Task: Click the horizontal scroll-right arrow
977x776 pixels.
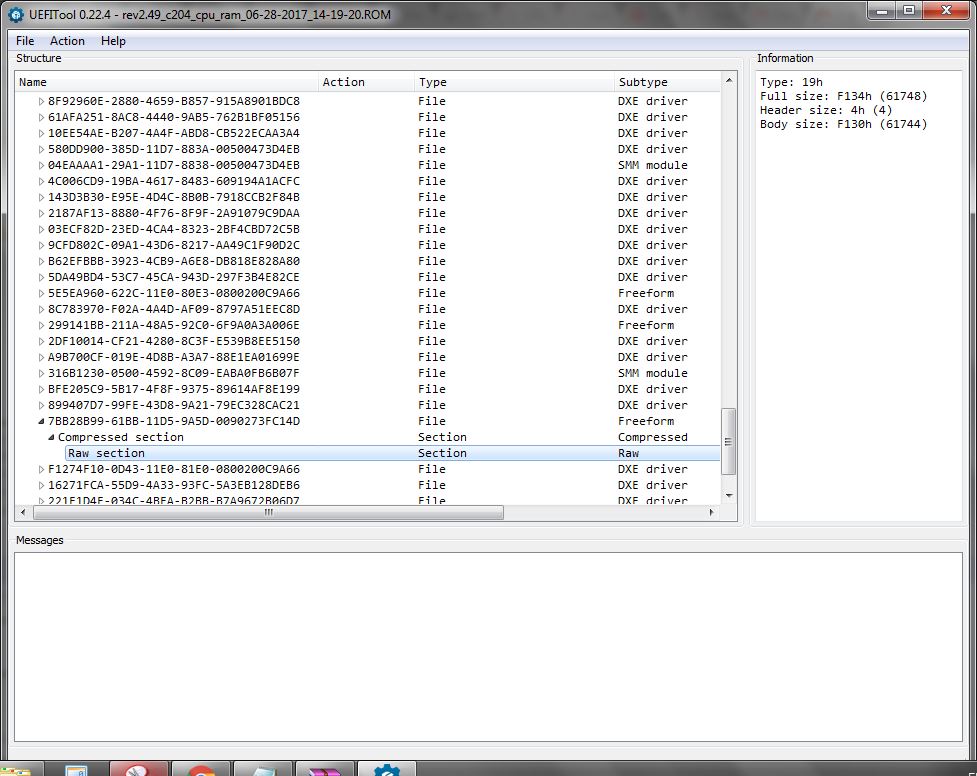Action: (712, 512)
